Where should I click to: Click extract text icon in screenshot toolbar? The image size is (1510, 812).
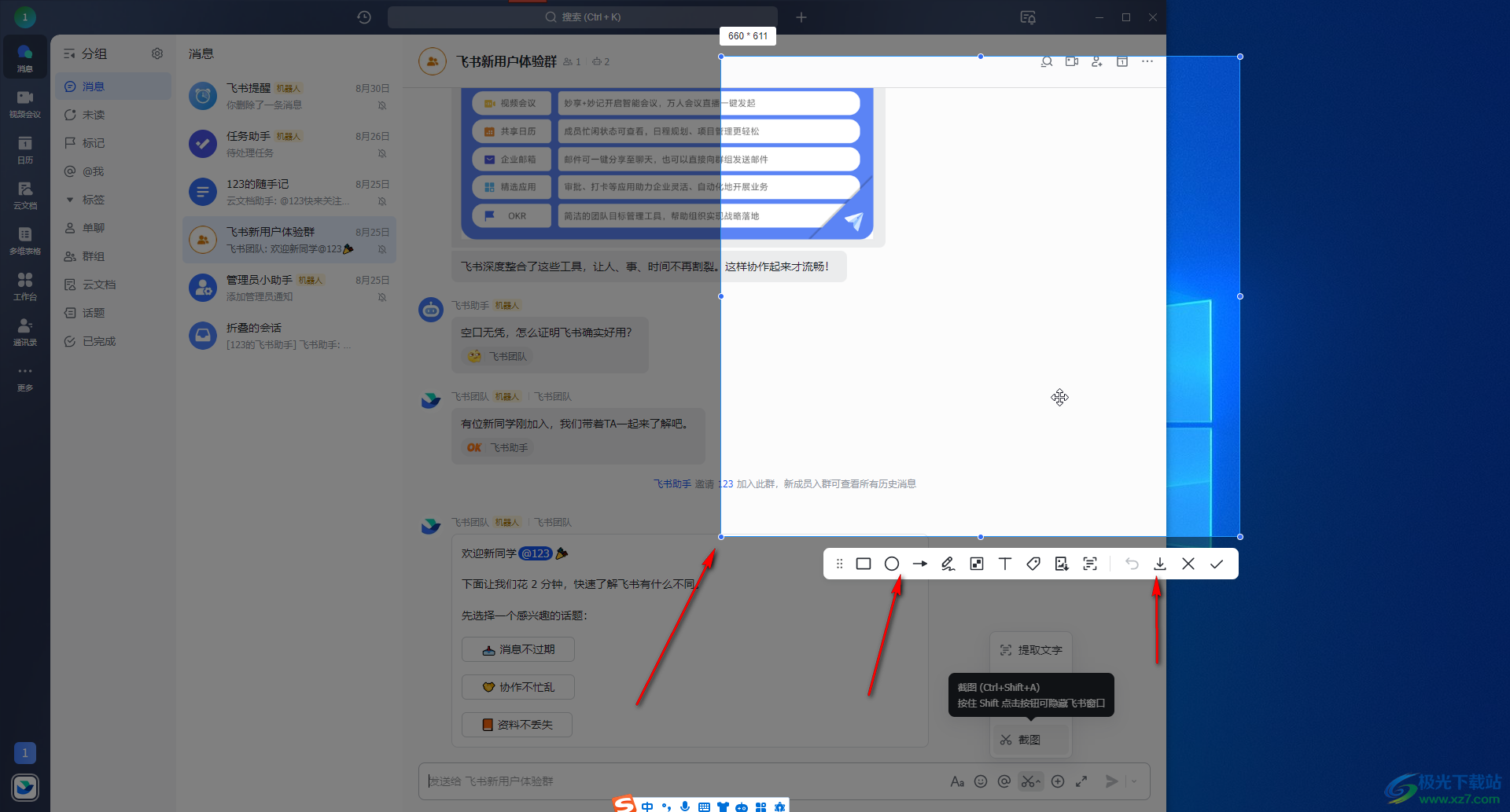1090,564
